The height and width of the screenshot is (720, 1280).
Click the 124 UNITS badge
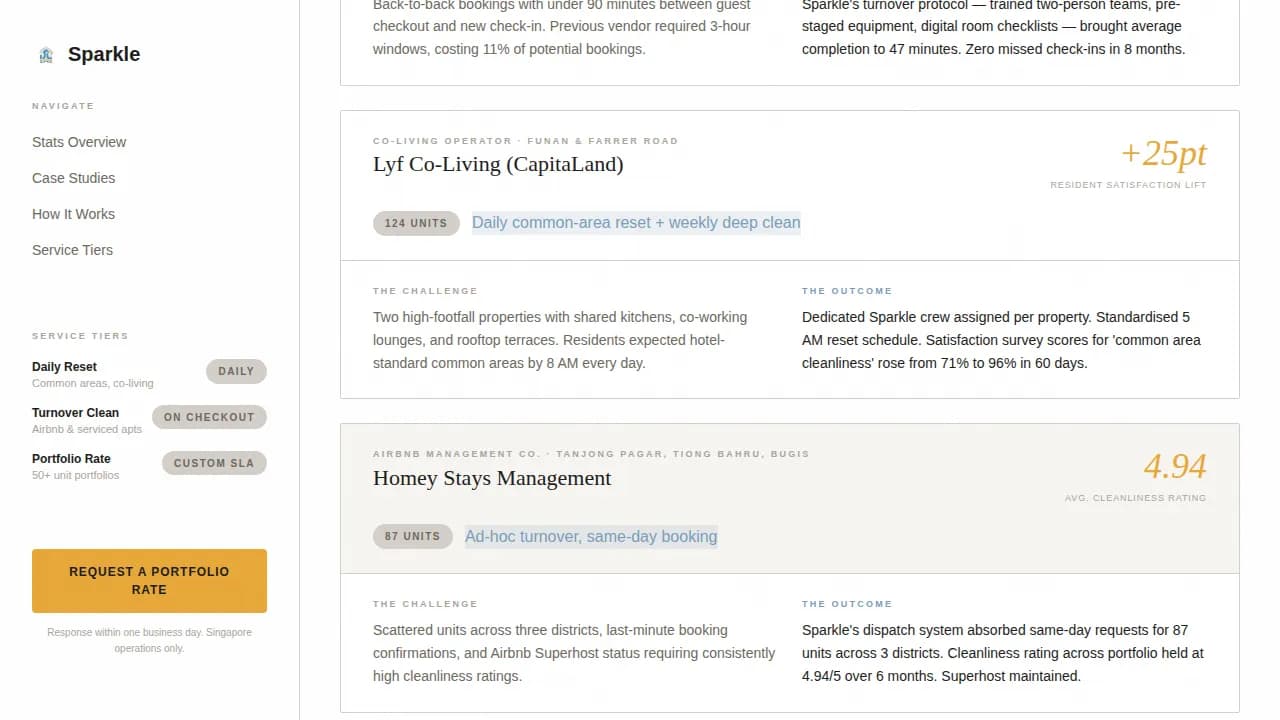416,223
